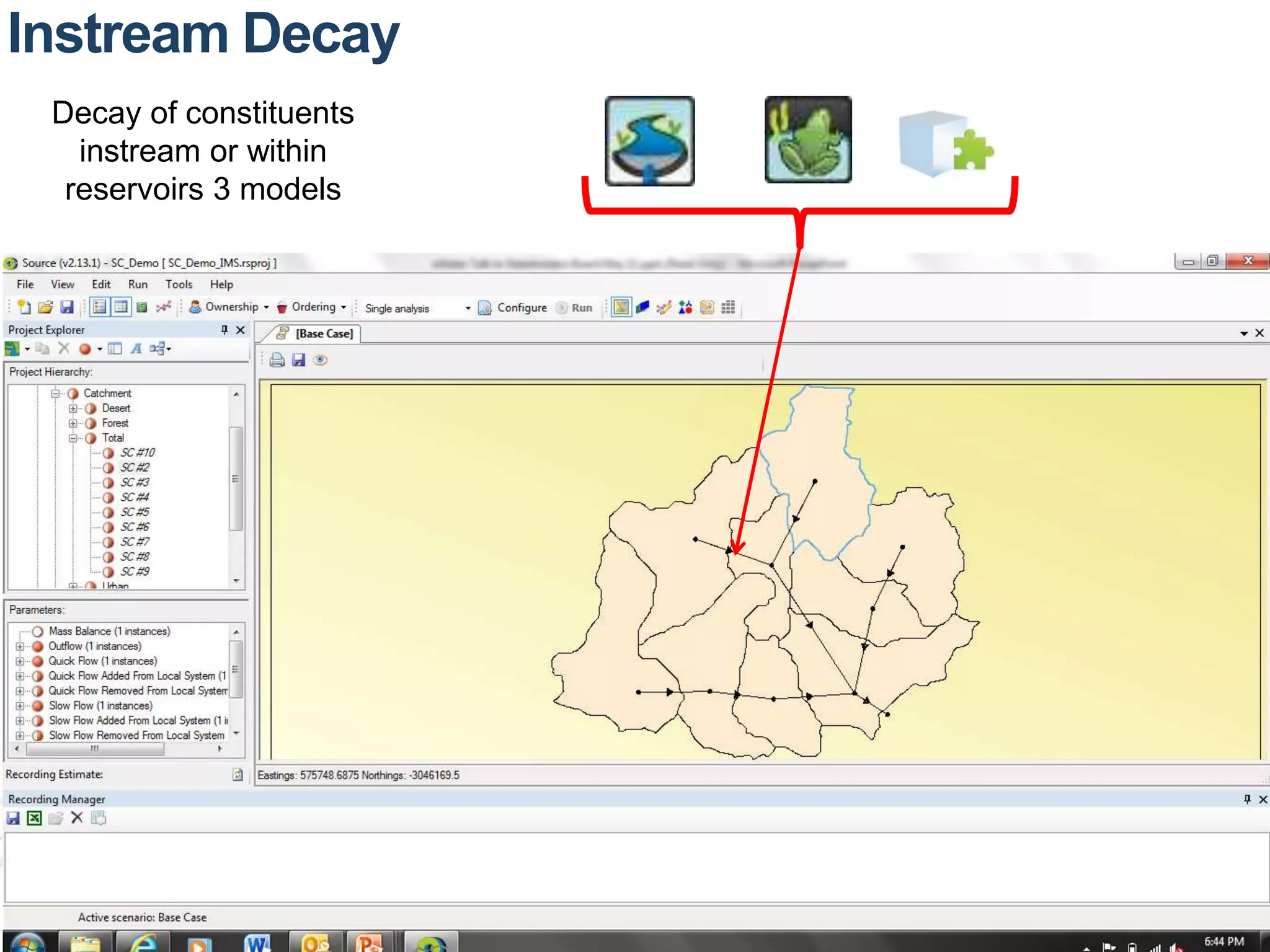Toggle the tabular view toolbar icon
1270x952 pixels.
[x=121, y=307]
